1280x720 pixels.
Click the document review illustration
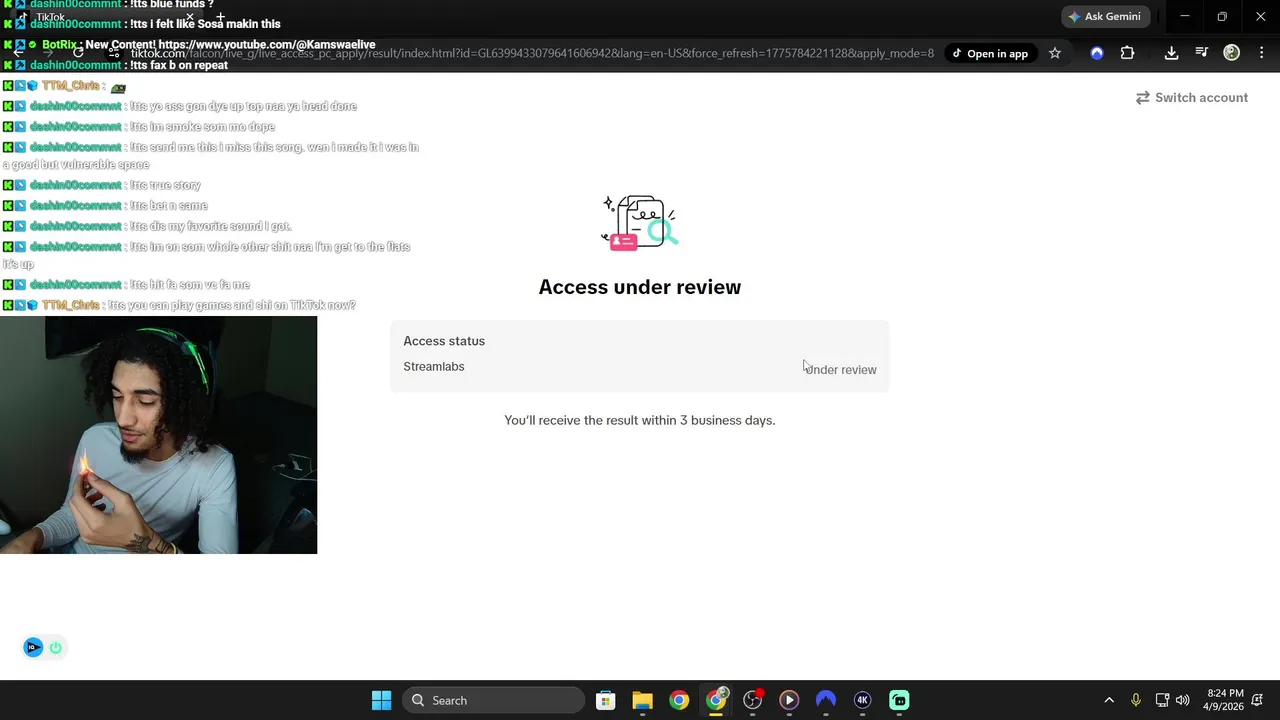coord(640,222)
